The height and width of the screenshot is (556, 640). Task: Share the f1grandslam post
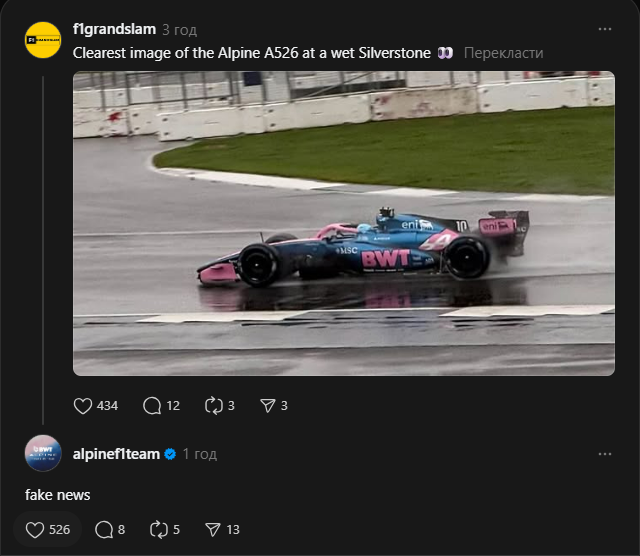coord(267,405)
